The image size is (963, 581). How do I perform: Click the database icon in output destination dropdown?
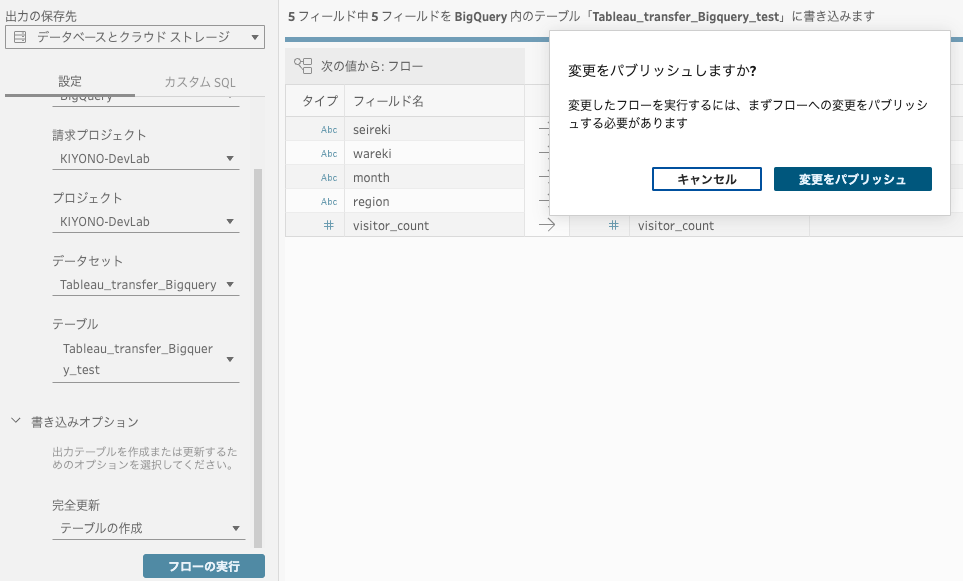[20, 37]
